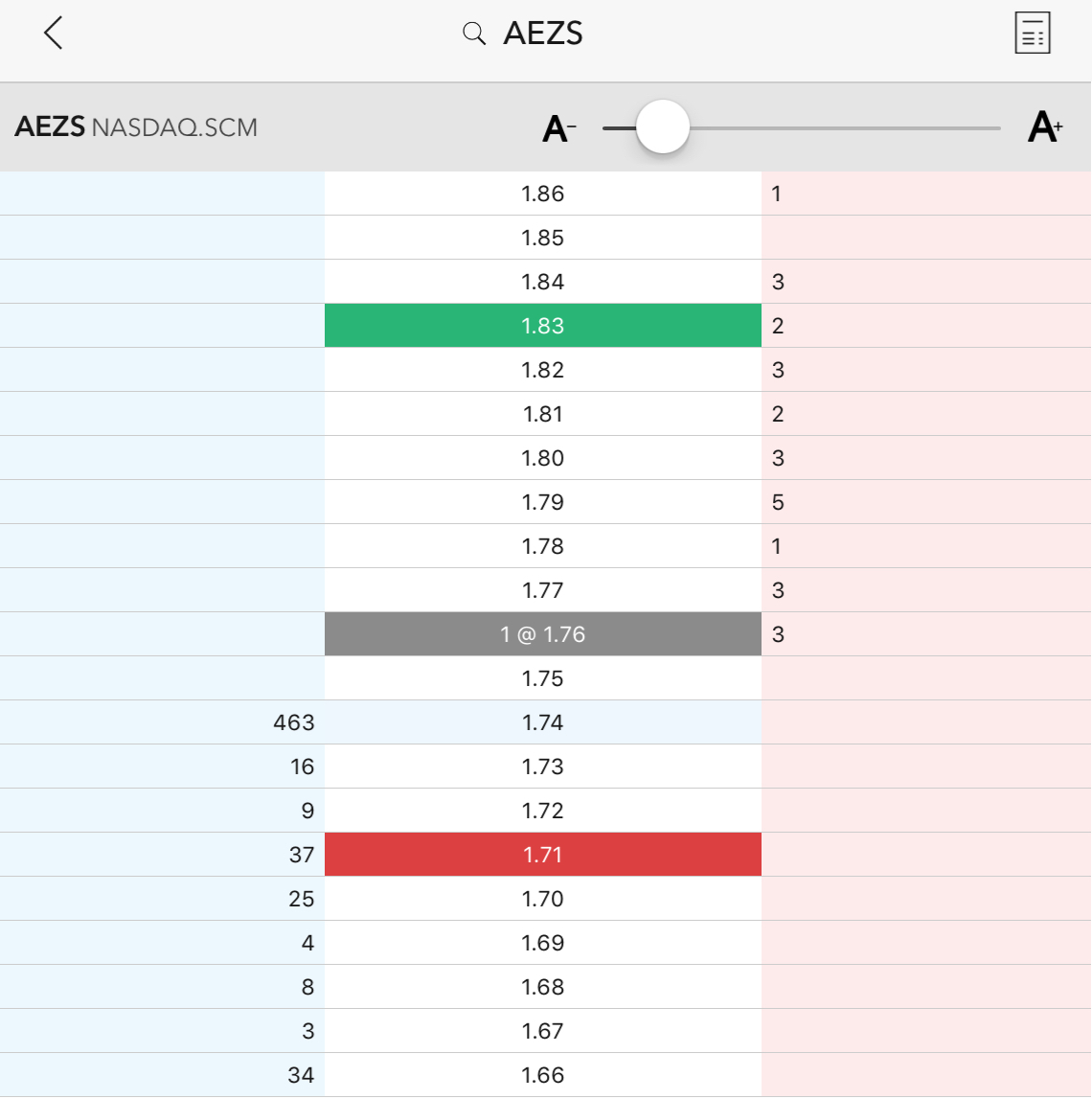Click the magnifying glass beside AEZS
This screenshot has width=1092, height=1099.
pyautogui.click(x=473, y=33)
